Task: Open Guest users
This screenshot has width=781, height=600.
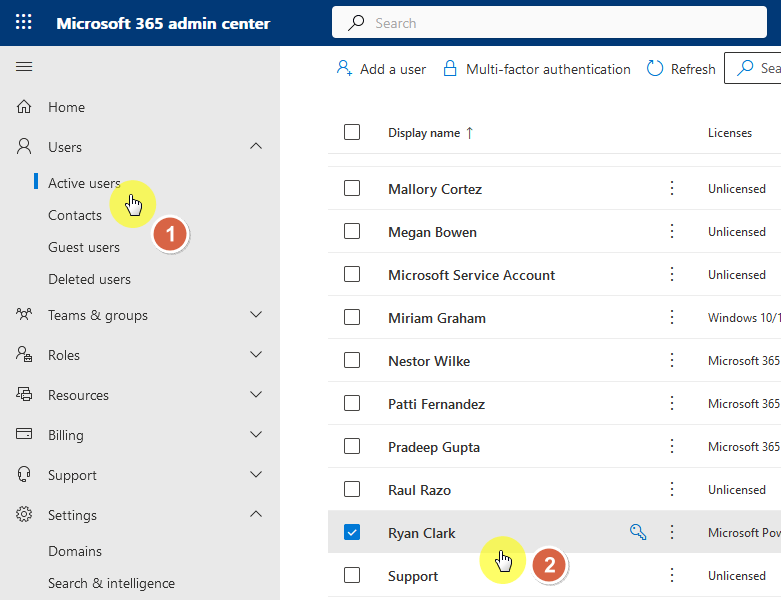Action: (x=84, y=247)
